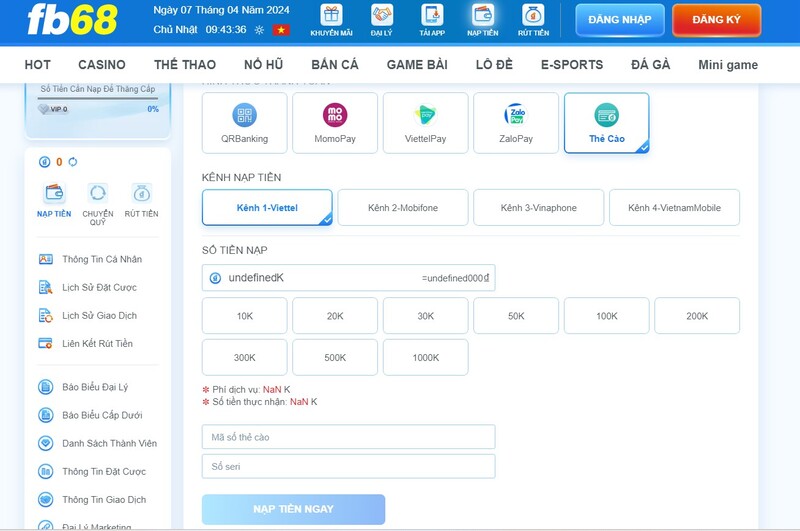Open the LÔ ĐỀ menu
This screenshot has height=531, width=800.
tap(494, 65)
